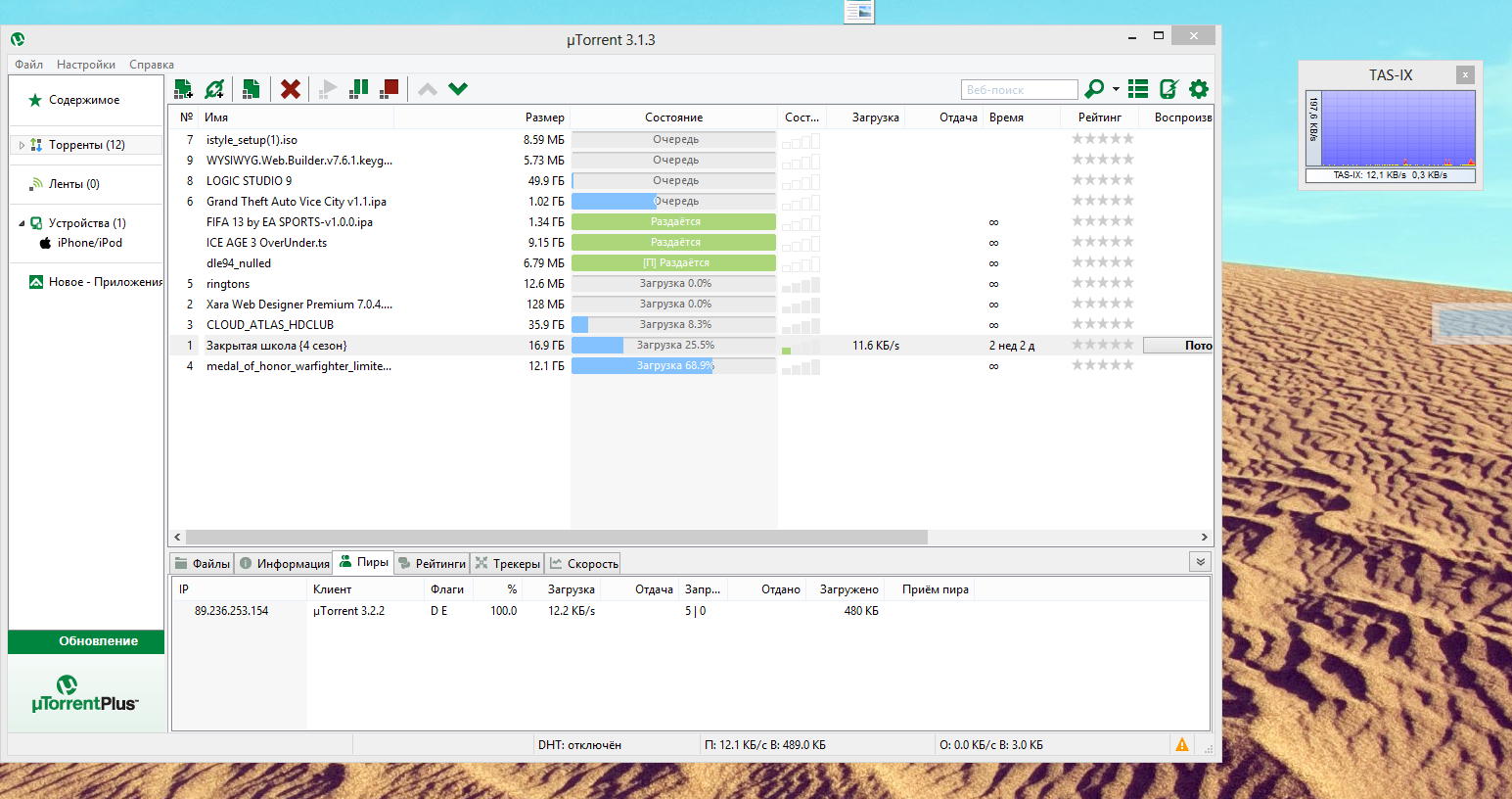The width and height of the screenshot is (1512, 799).
Task: Click the medal_of_honor_warfighter download progress bar
Action: click(673, 366)
